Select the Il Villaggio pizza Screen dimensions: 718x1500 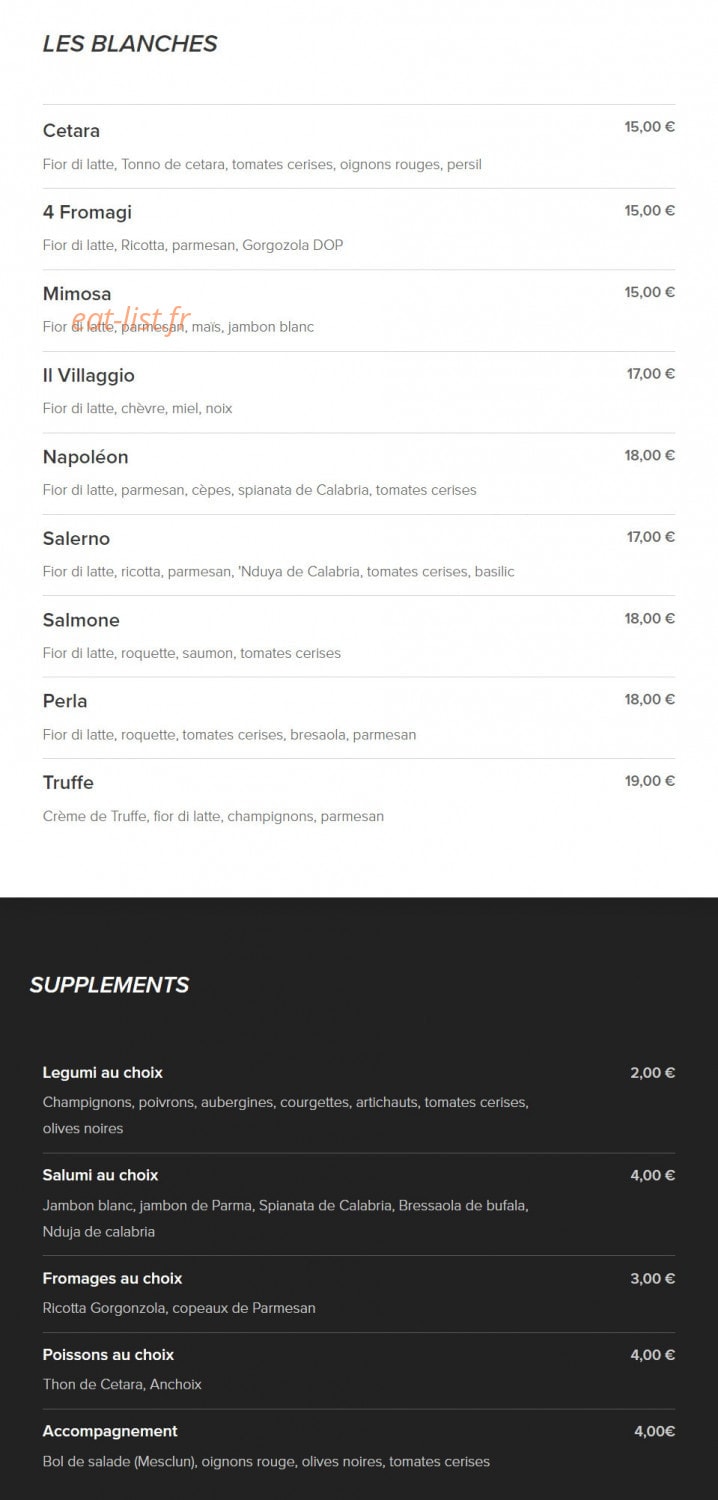point(88,376)
